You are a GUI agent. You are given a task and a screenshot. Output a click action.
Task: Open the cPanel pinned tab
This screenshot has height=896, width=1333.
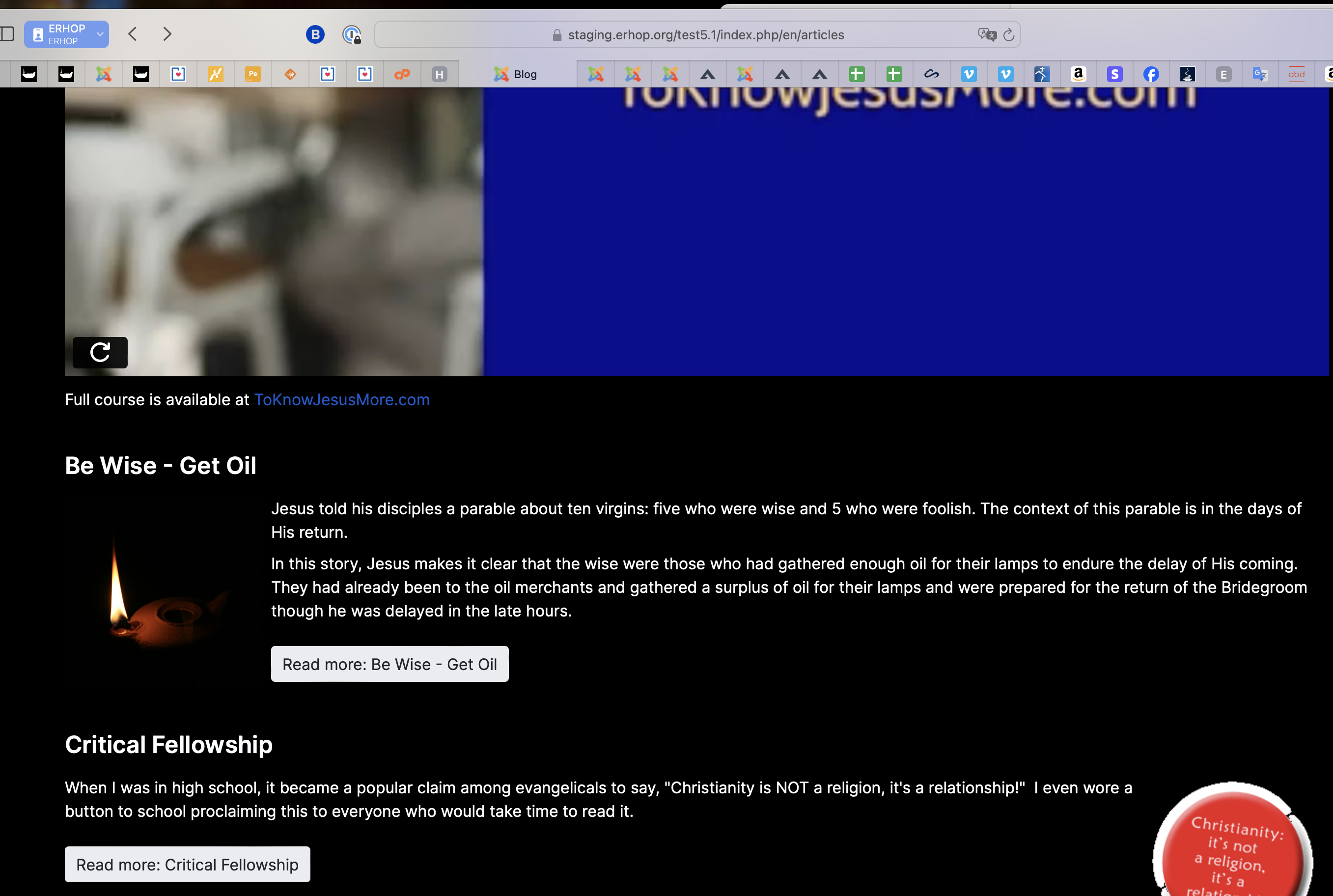[402, 74]
